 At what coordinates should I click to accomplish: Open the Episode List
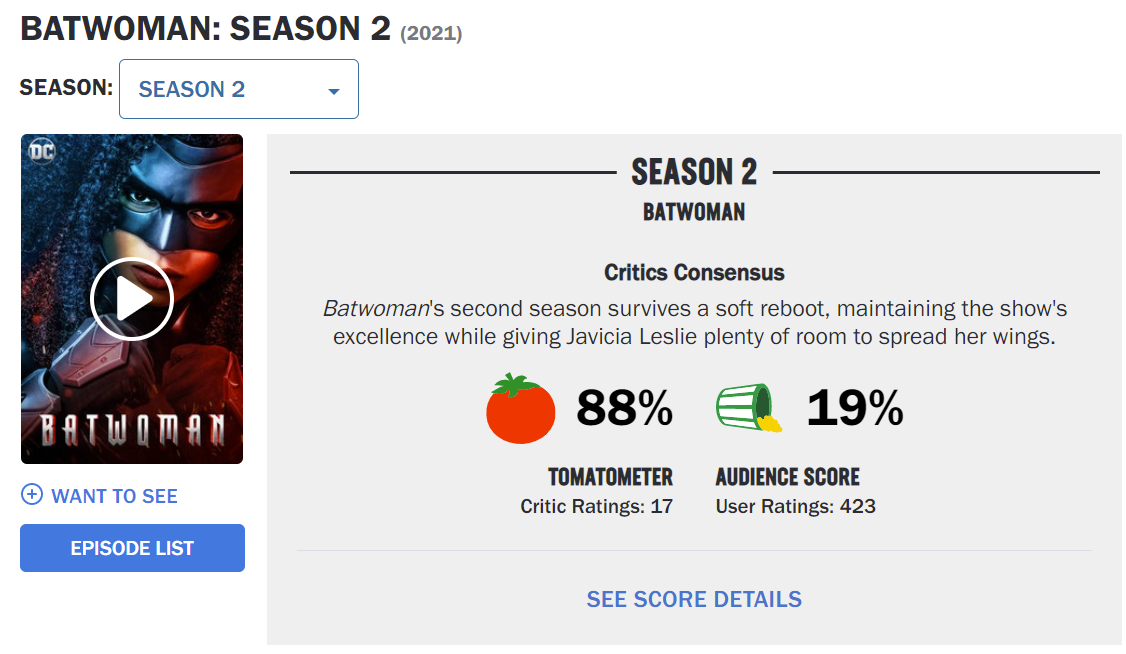coord(132,548)
